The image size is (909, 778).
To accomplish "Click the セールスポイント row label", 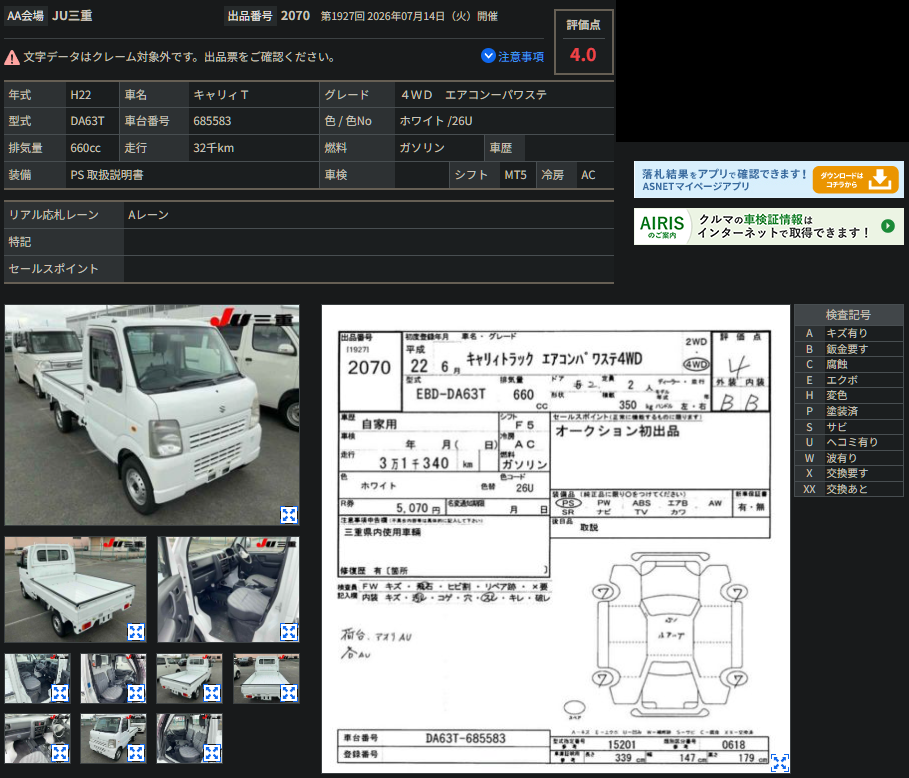I will (53, 269).
